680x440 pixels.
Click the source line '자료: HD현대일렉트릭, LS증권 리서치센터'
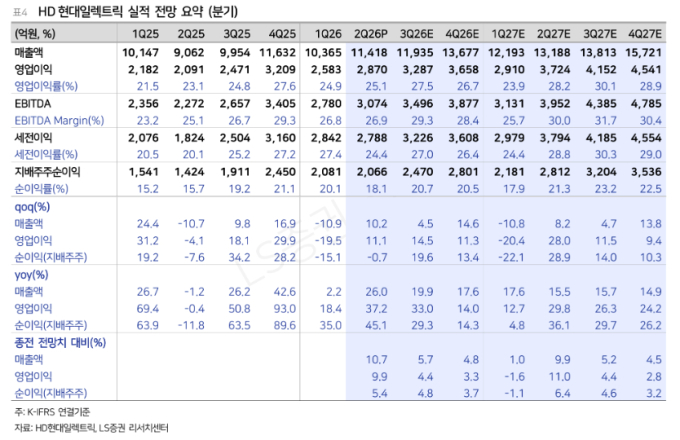point(92,428)
